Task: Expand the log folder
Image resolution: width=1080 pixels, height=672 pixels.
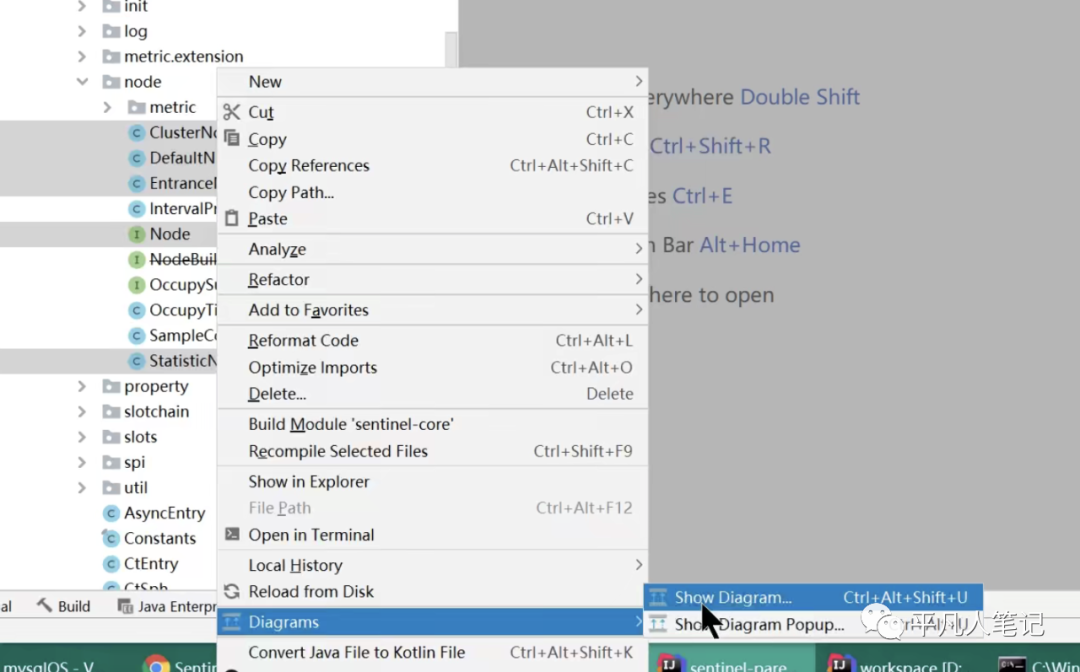Action: pyautogui.click(x=82, y=31)
